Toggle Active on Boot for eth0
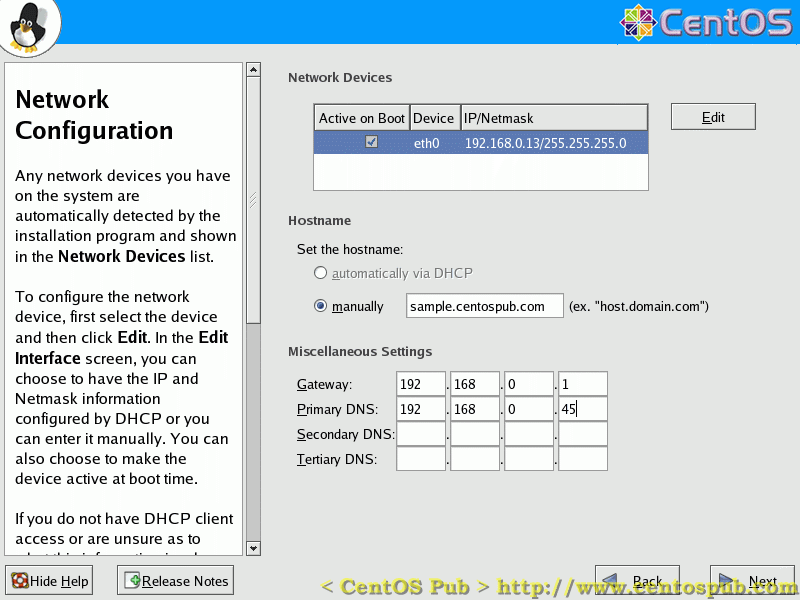 372,143
